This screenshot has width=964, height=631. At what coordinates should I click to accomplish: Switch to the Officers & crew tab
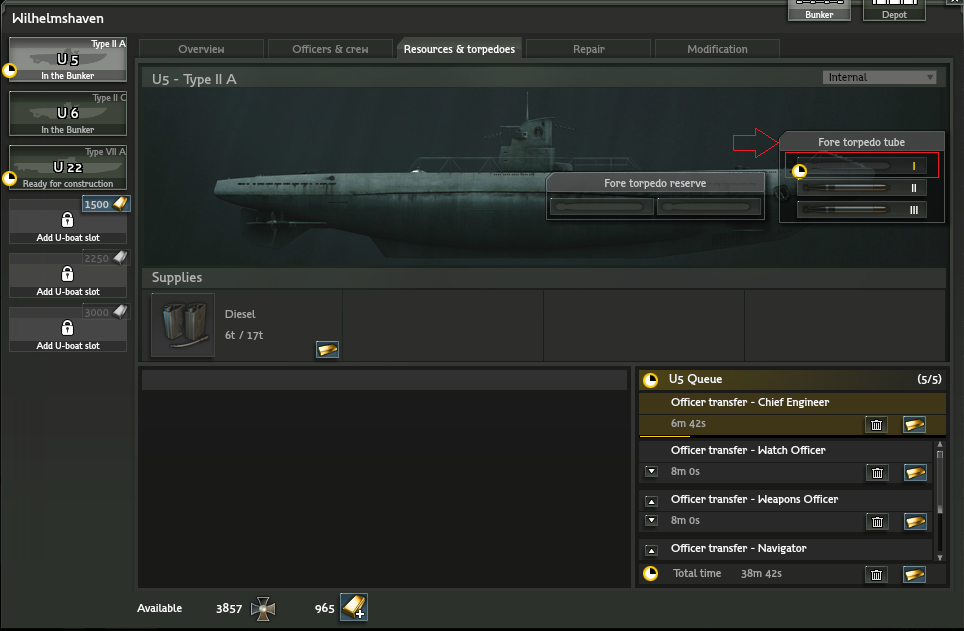coord(330,49)
